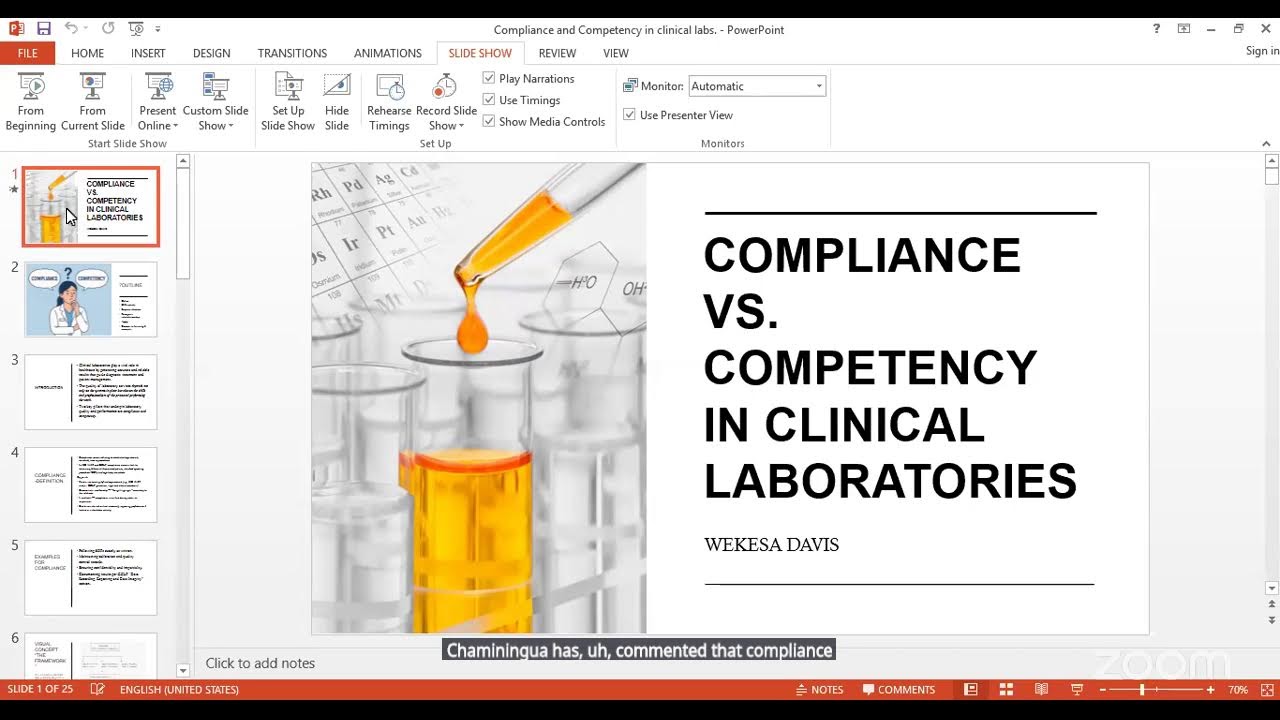1280x720 pixels.
Task: Switch to Slide Sorter view icon
Action: 1006,690
